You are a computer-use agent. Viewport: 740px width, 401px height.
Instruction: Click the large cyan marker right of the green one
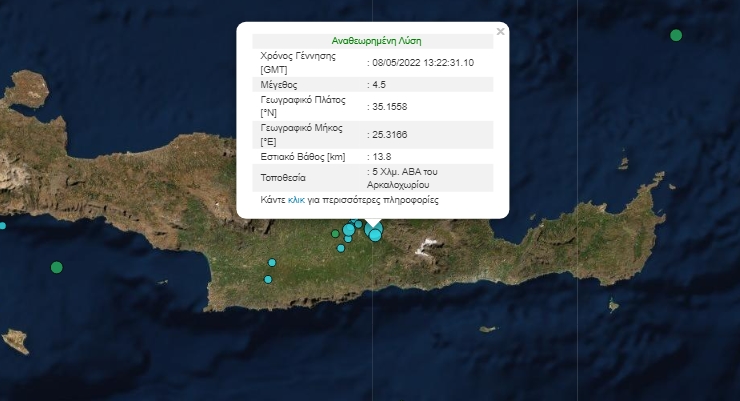(348, 230)
